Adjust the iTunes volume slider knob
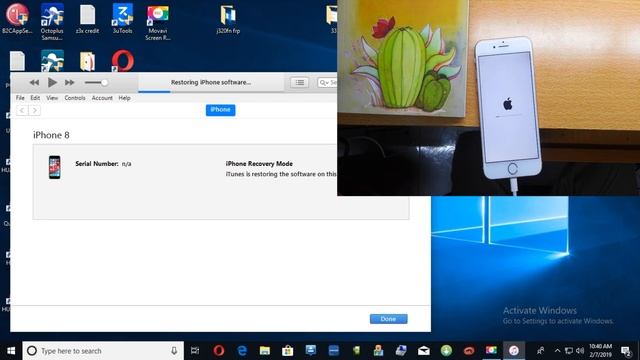Viewport: 640px width, 360px height. (x=104, y=82)
